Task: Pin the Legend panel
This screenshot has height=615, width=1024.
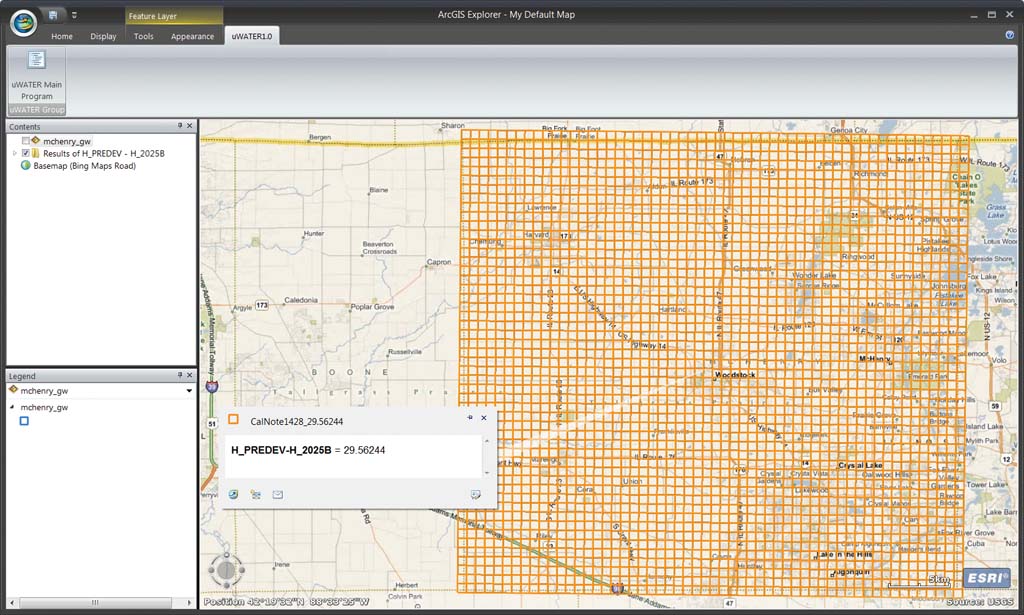Action: [180, 375]
